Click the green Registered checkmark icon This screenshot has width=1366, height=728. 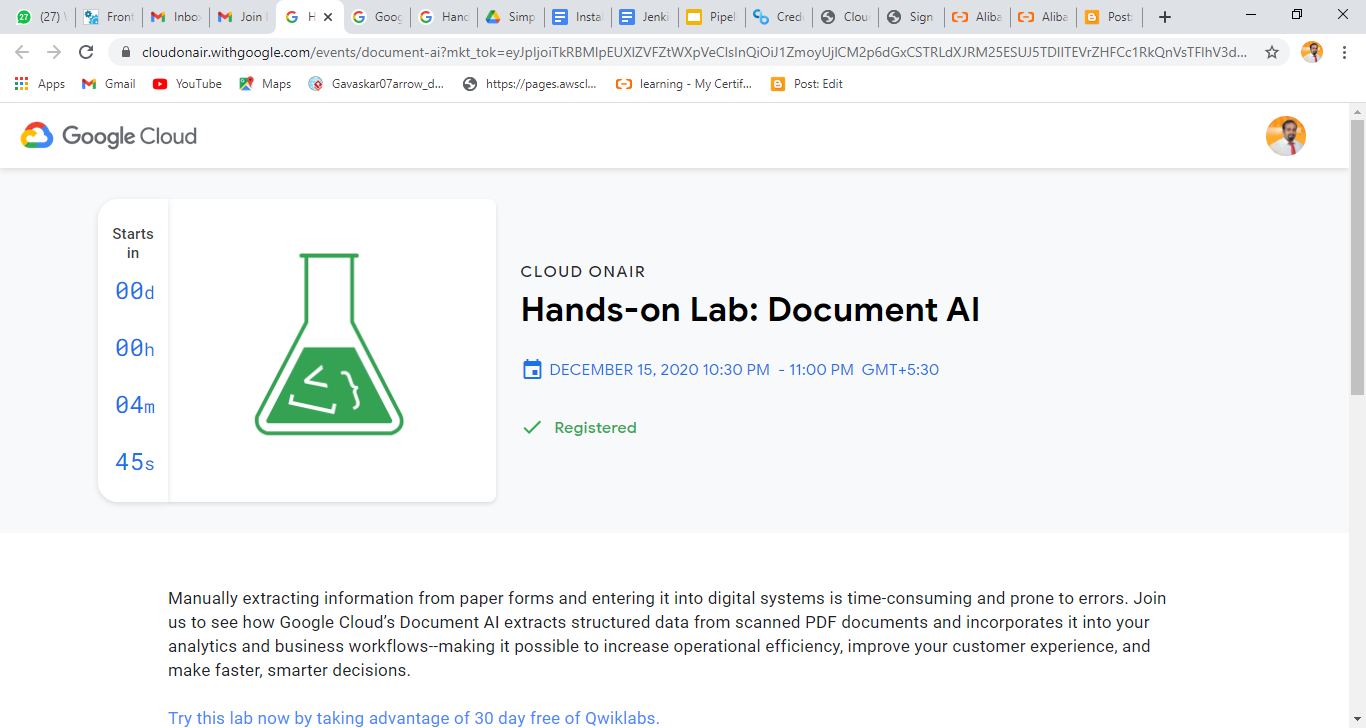(x=532, y=428)
